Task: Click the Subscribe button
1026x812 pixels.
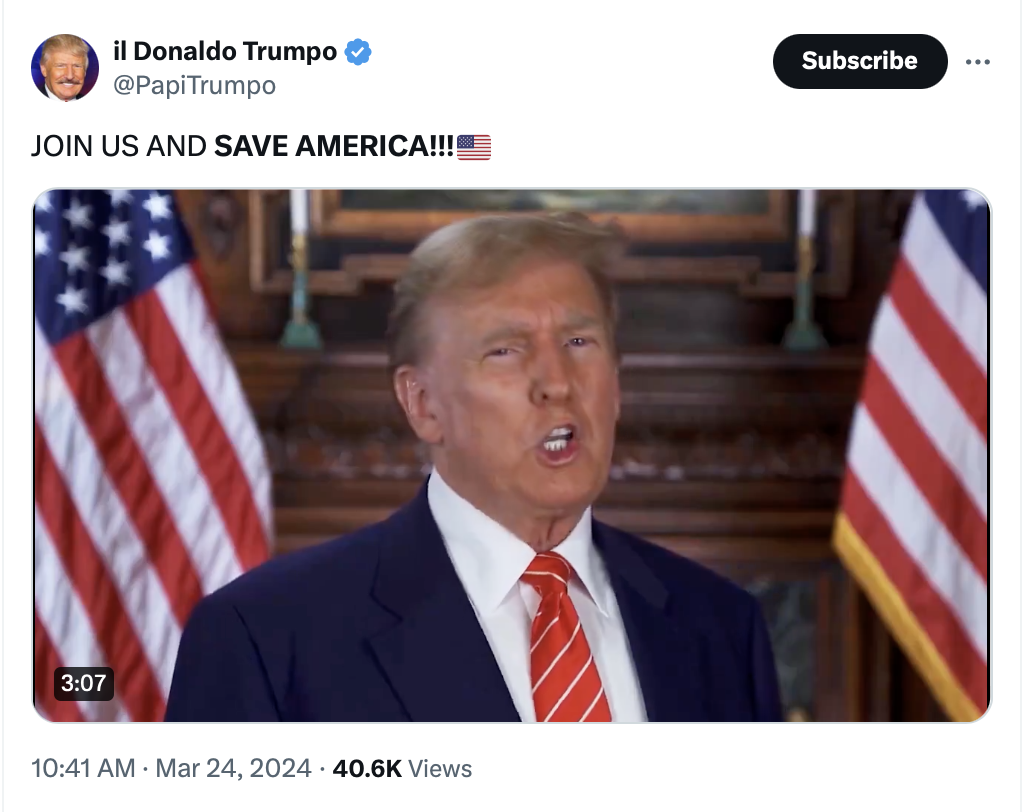Action: pos(860,61)
